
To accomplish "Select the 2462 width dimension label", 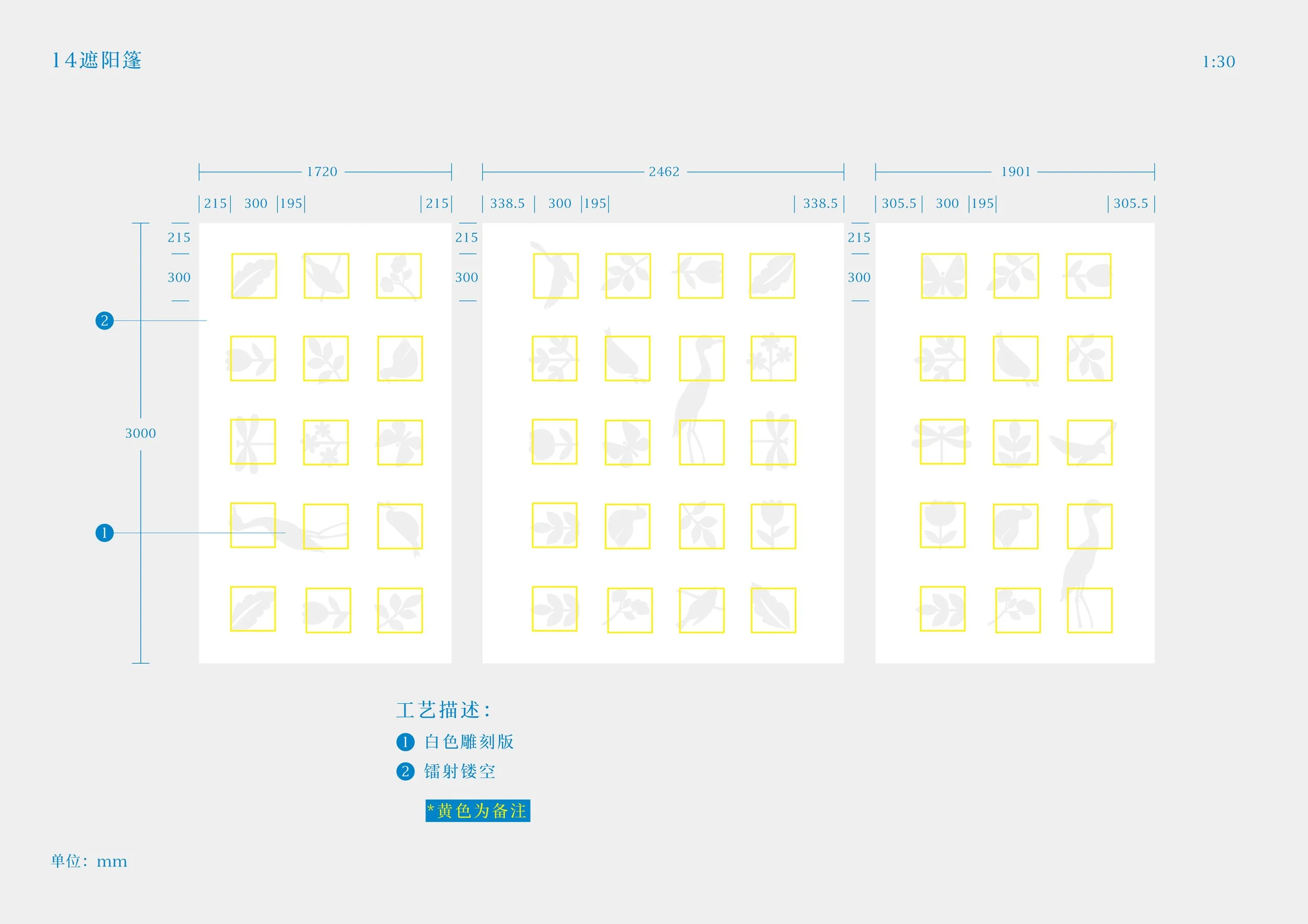I will (664, 172).
